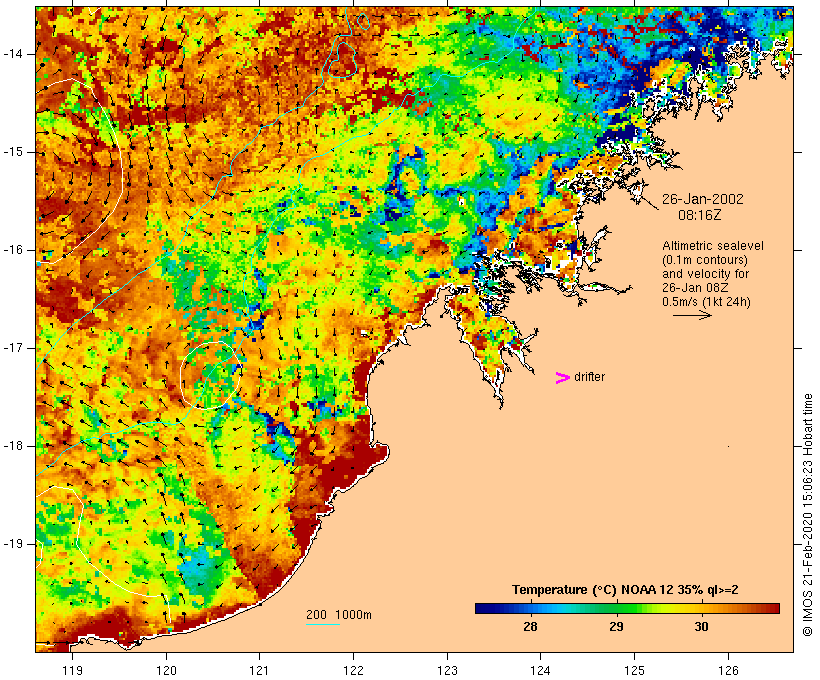Click the '(0.1m contours)' caption line
Screen dimensions: 820x680
(x=705, y=260)
